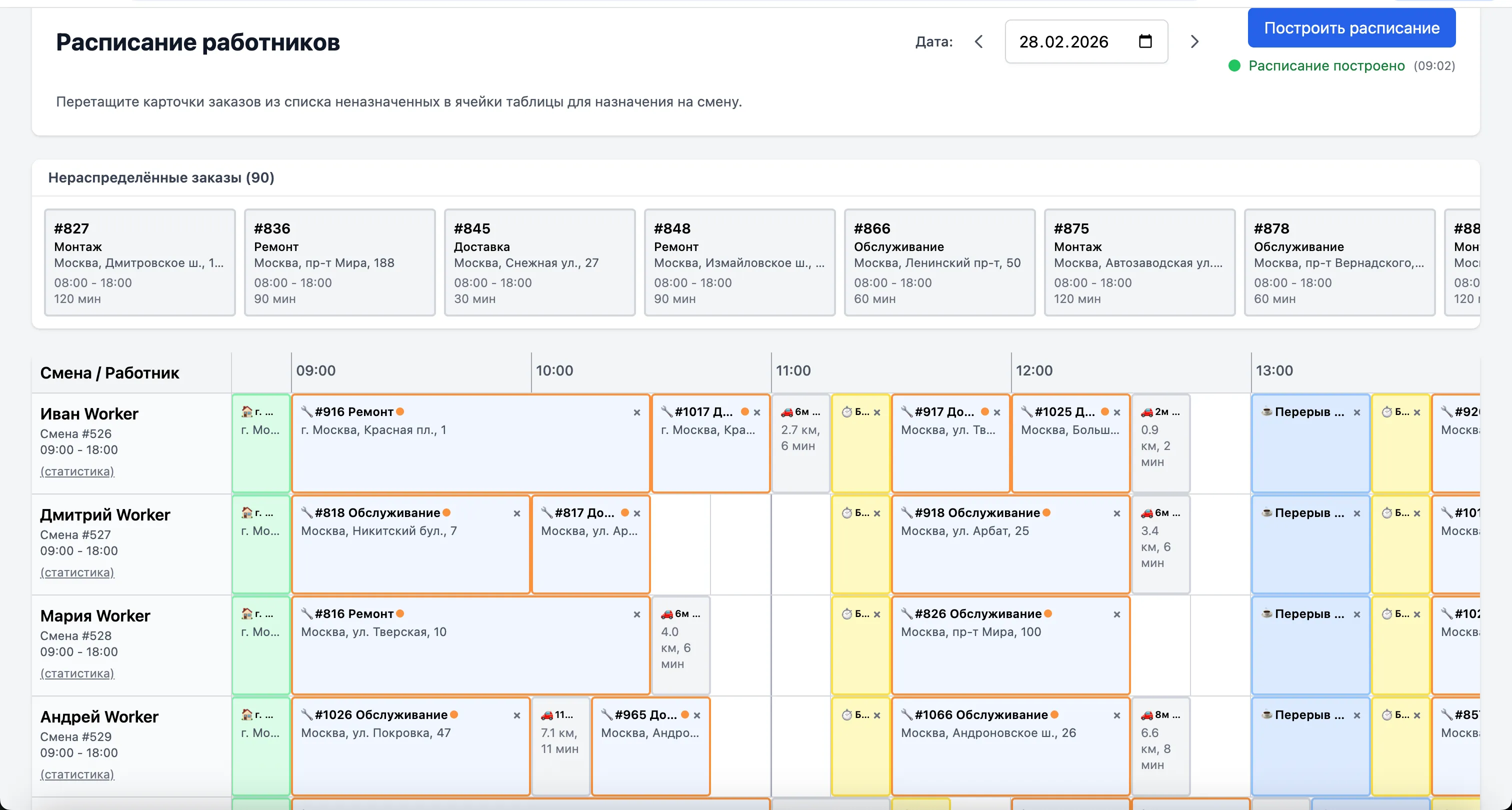Select unassigned order card #845 Доставка

[539, 262]
